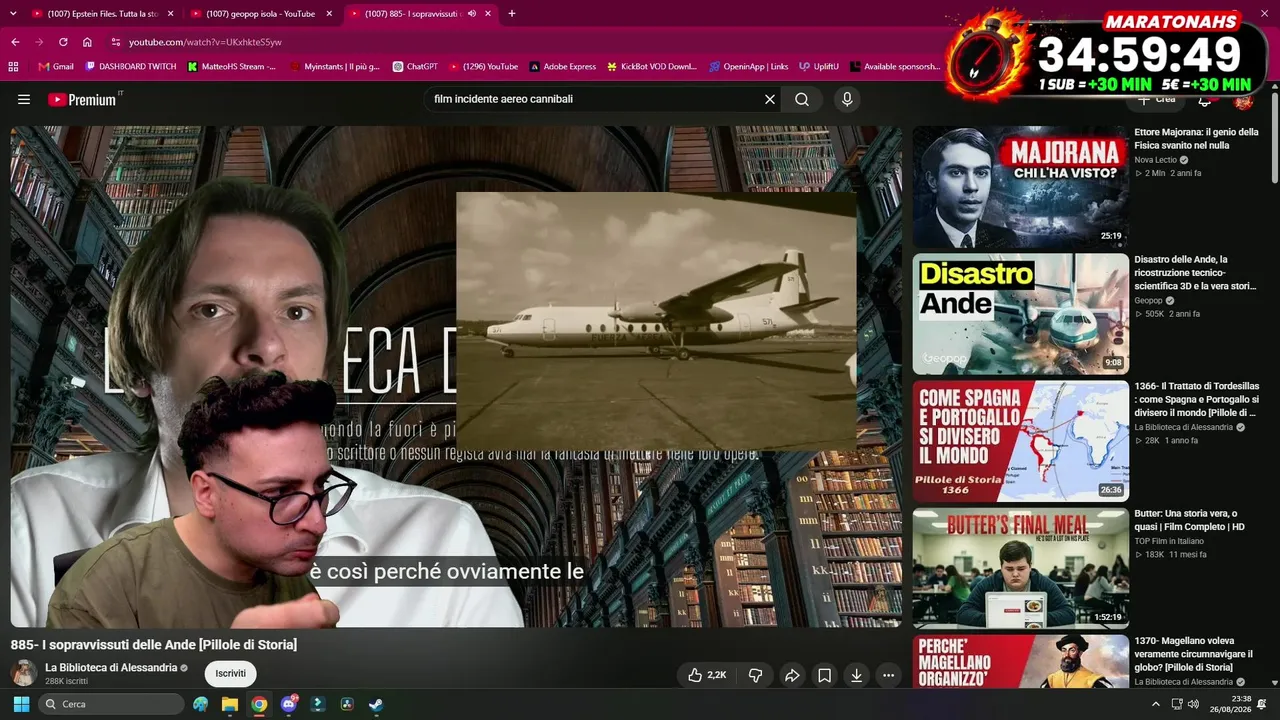
Task: Open the Gmail bookmark
Action: [56, 67]
